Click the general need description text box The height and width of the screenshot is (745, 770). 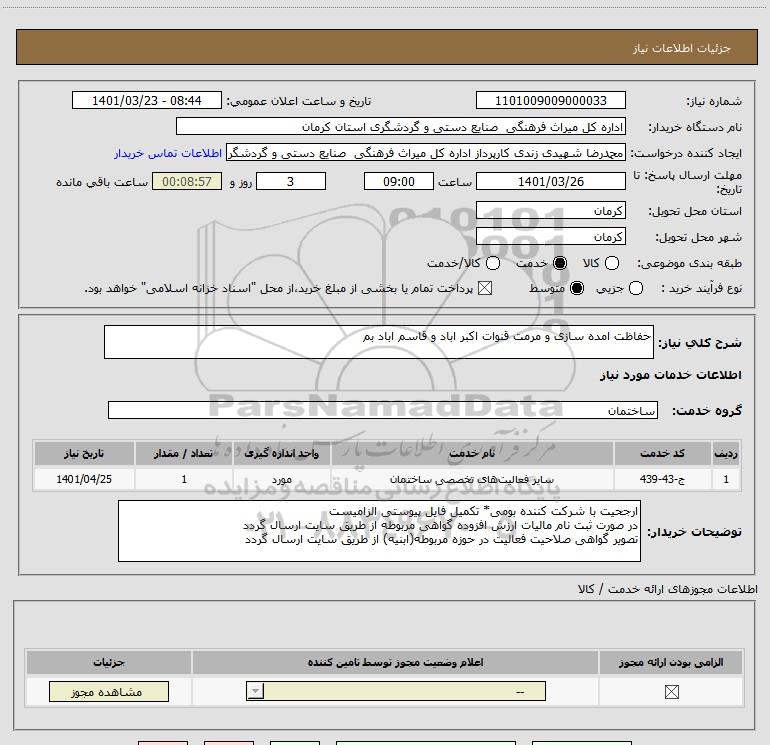click(x=379, y=342)
